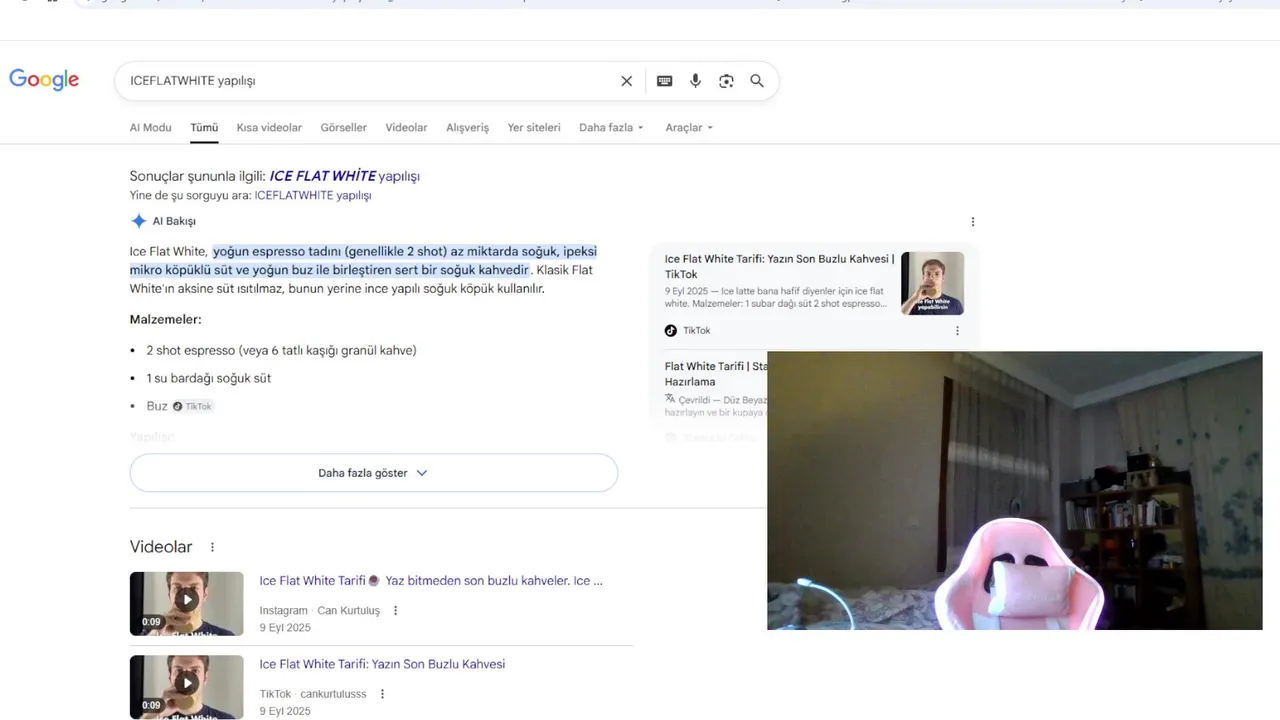1280x720 pixels.
Task: Click the AI Bakışı label
Action: pyautogui.click(x=174, y=221)
